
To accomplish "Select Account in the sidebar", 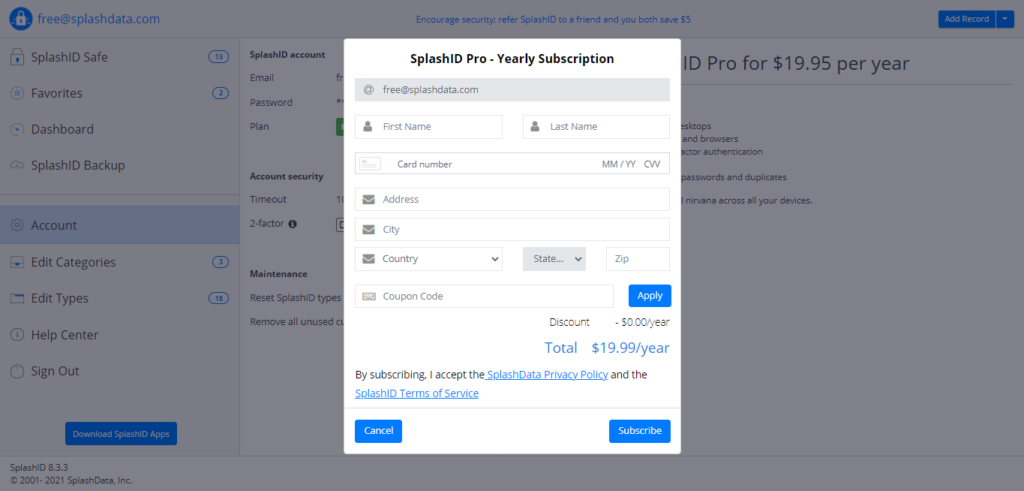I will 54,226.
